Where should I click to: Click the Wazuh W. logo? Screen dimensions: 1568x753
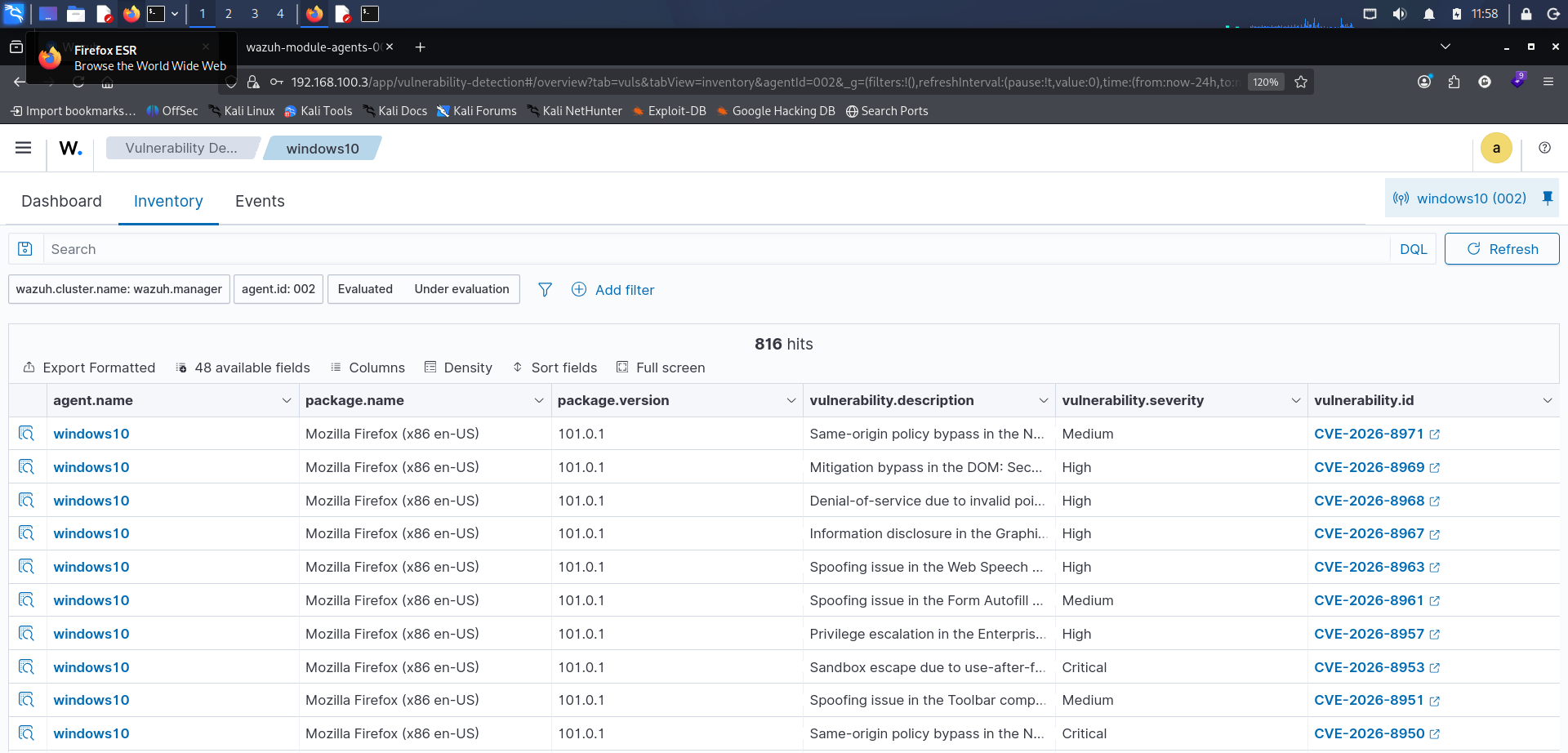pyautogui.click(x=71, y=148)
